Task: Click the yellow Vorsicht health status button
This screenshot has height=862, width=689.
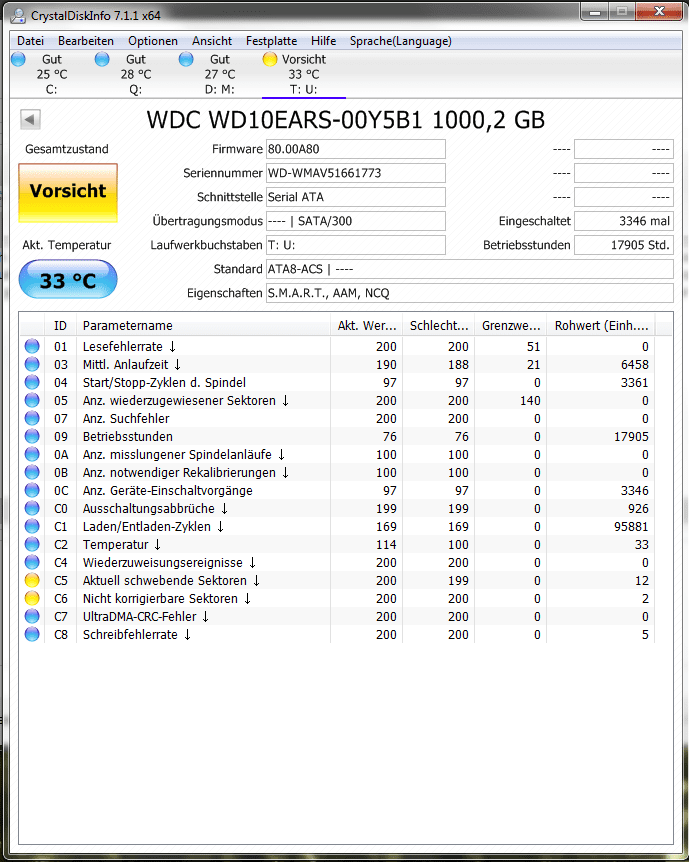Action: [x=68, y=193]
